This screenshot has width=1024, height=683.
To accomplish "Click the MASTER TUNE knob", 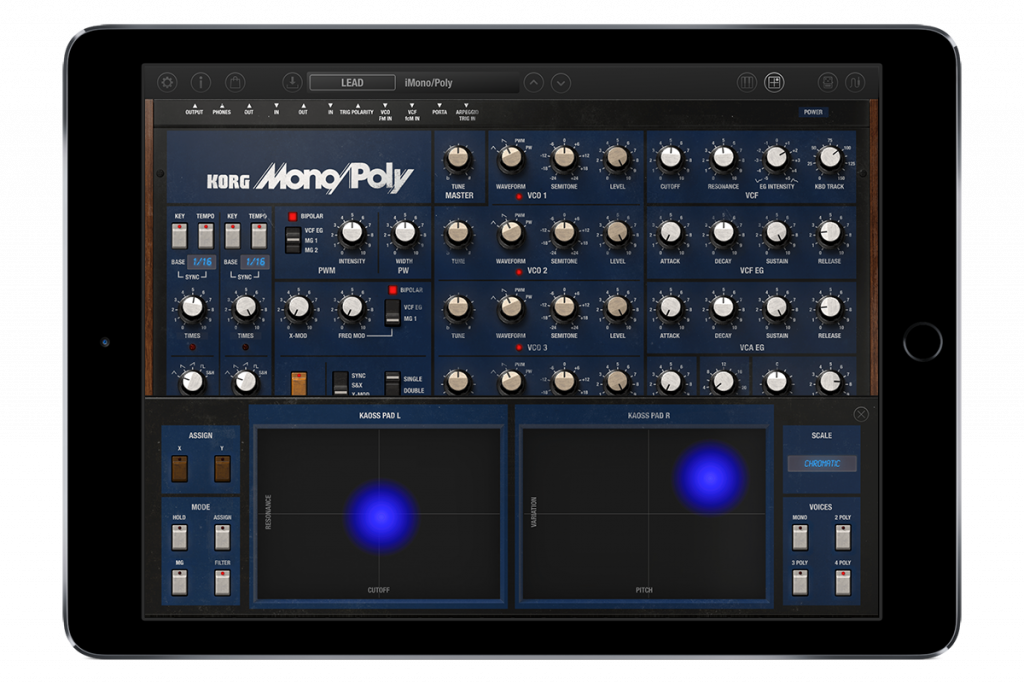I will (x=458, y=159).
